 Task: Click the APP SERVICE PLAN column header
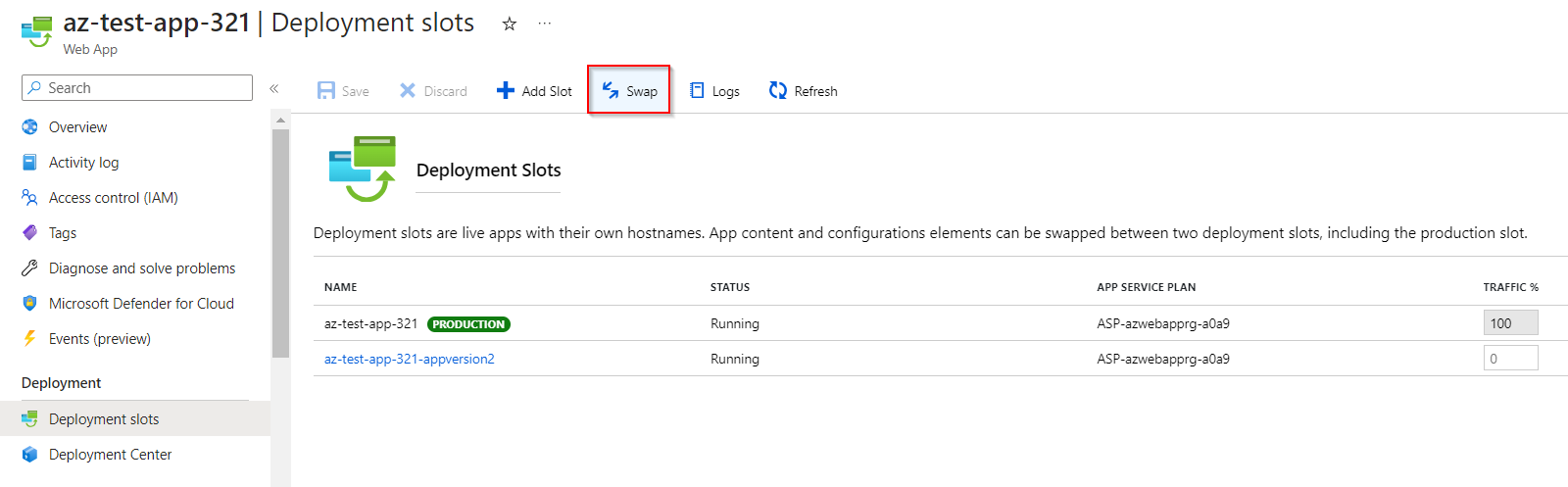click(1147, 287)
